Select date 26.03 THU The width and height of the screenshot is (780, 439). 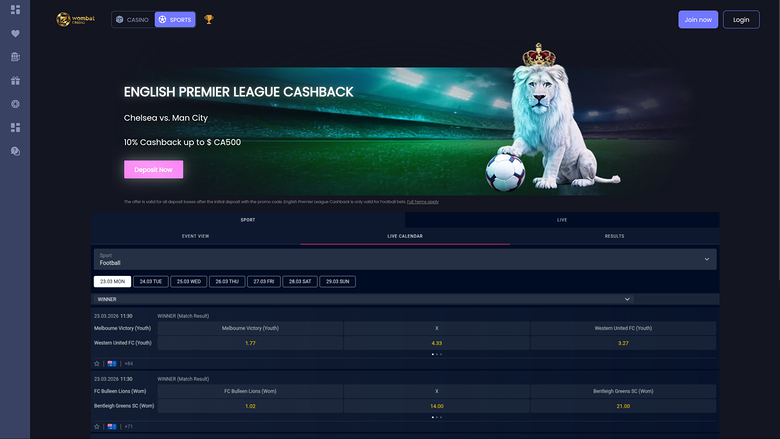(x=227, y=281)
